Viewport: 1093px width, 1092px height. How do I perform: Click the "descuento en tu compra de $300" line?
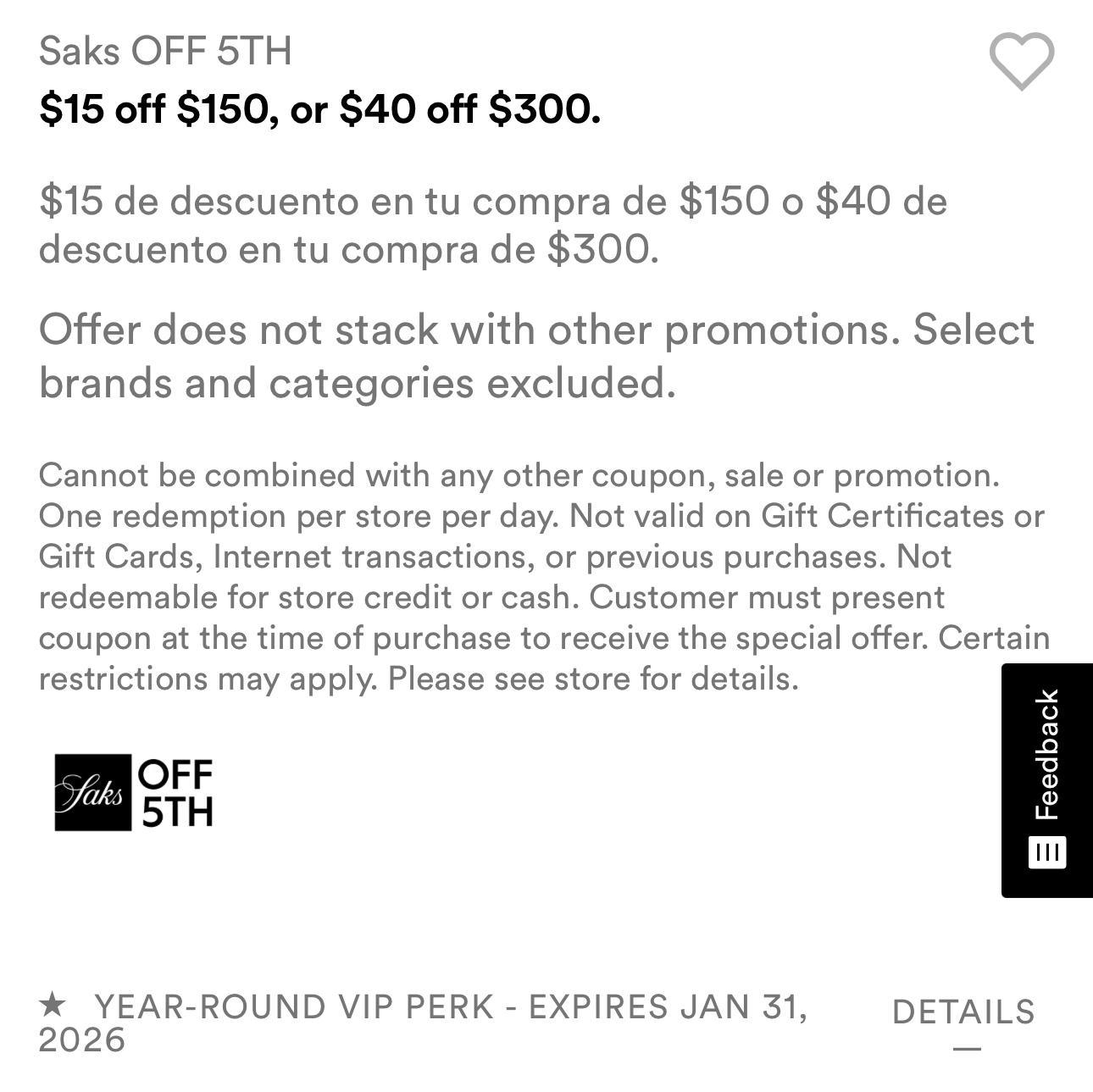tap(348, 249)
